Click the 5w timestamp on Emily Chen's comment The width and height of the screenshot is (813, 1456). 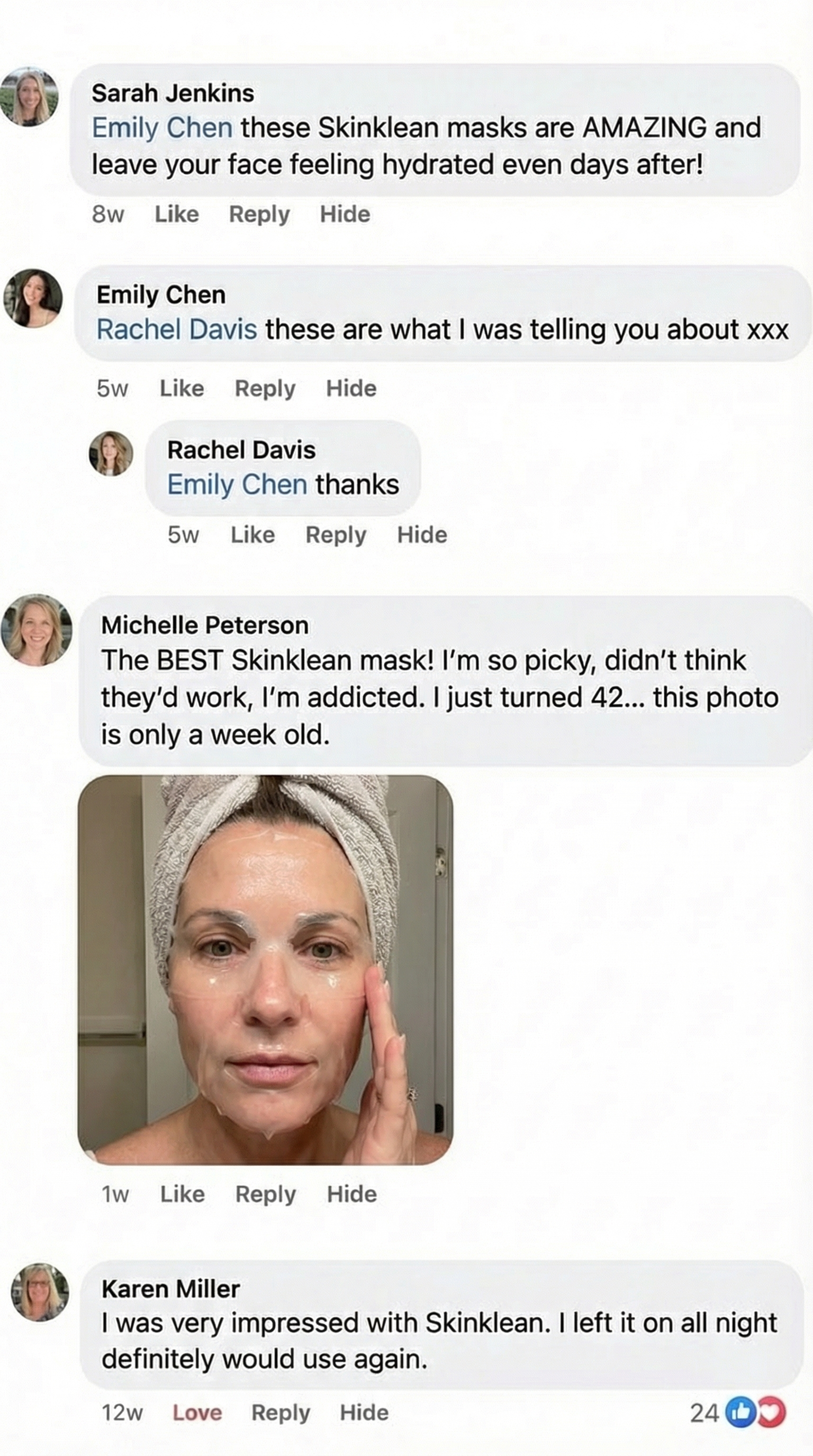click(x=113, y=388)
